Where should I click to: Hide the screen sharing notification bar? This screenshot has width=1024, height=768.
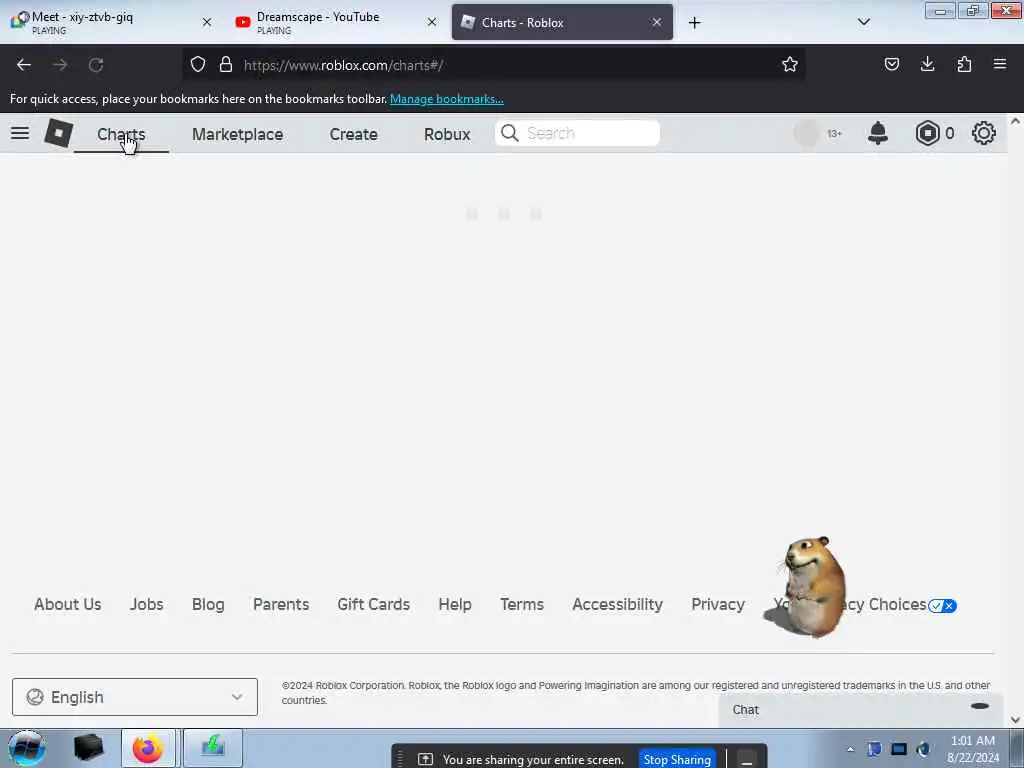tap(747, 760)
